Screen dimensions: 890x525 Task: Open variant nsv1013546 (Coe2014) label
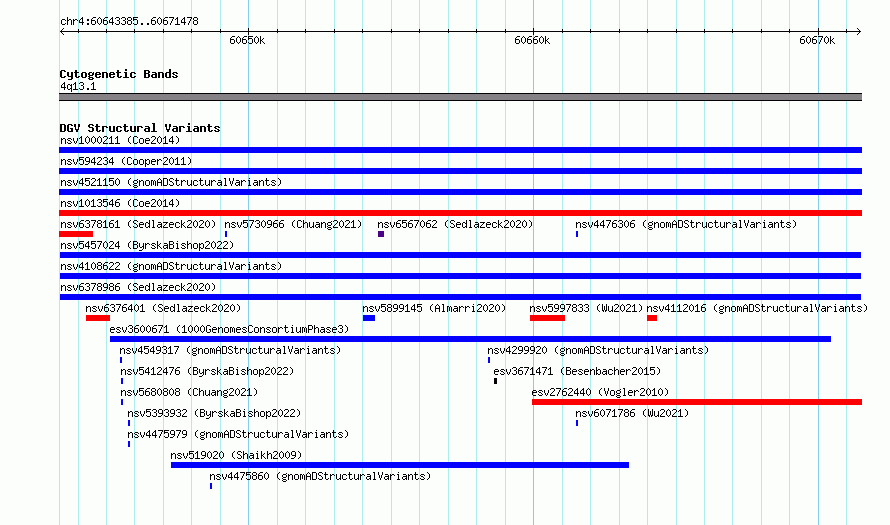[x=120, y=203]
